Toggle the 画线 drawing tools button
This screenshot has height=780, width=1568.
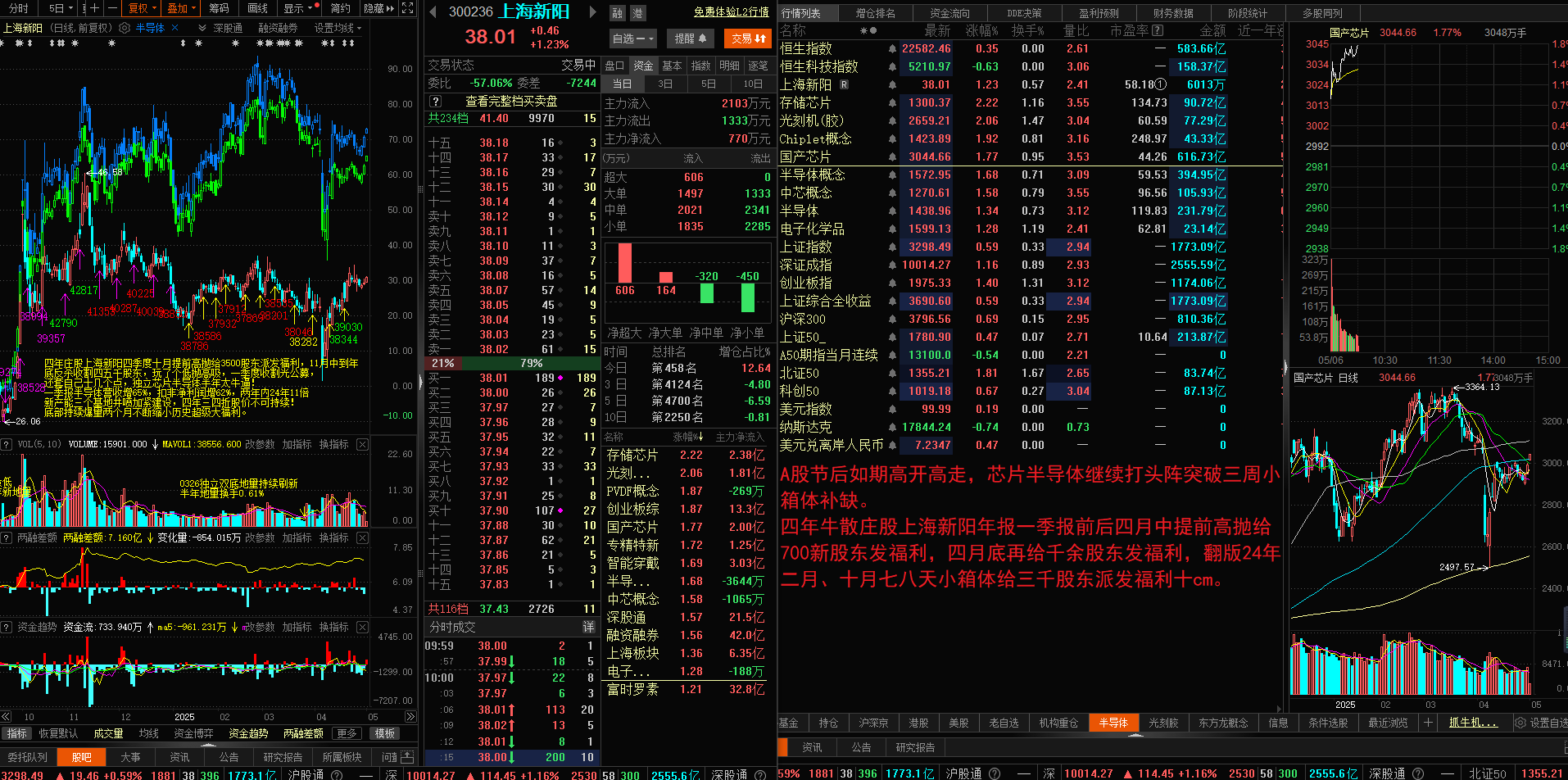258,8
